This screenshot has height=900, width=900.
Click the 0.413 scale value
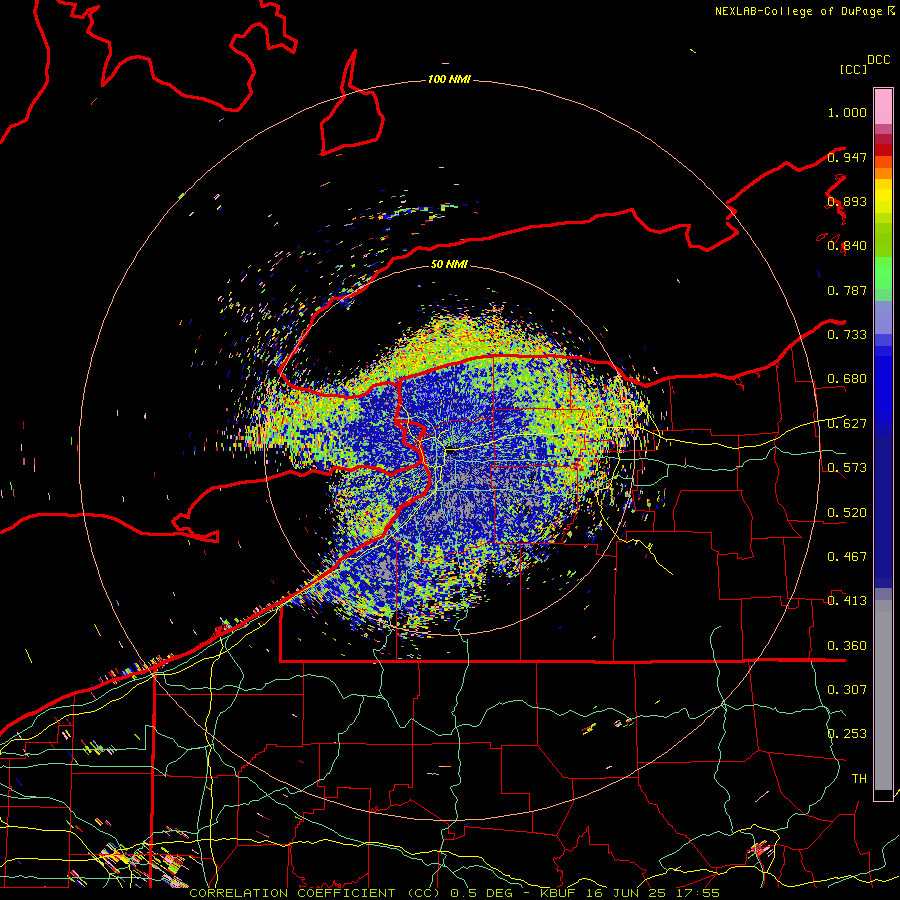pos(847,601)
